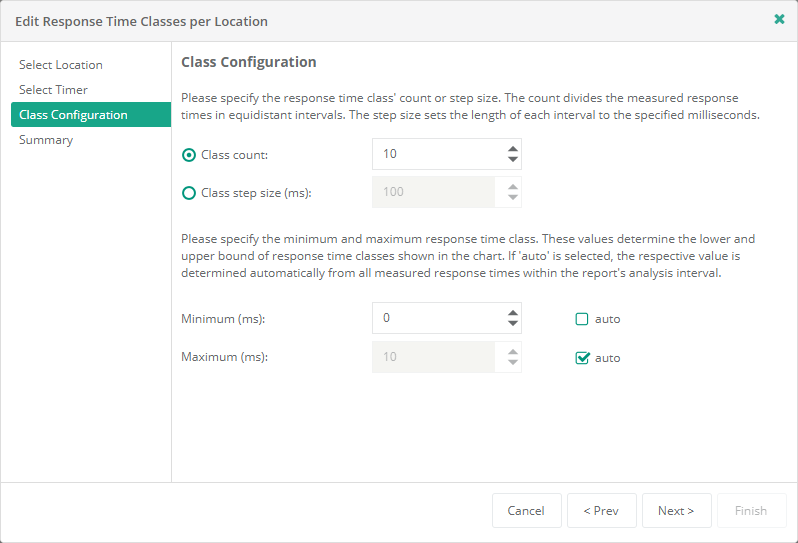The height and width of the screenshot is (543, 798).
Task: Go back with the Prev button
Action: [x=602, y=510]
